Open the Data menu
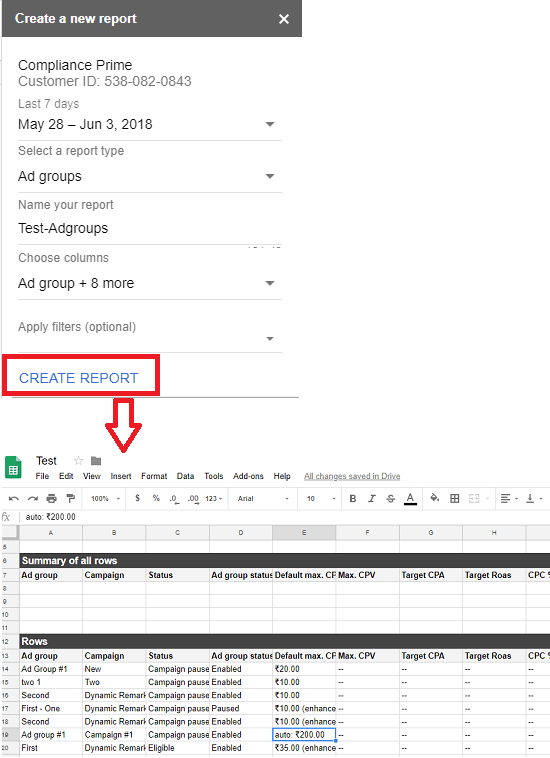 coord(185,476)
